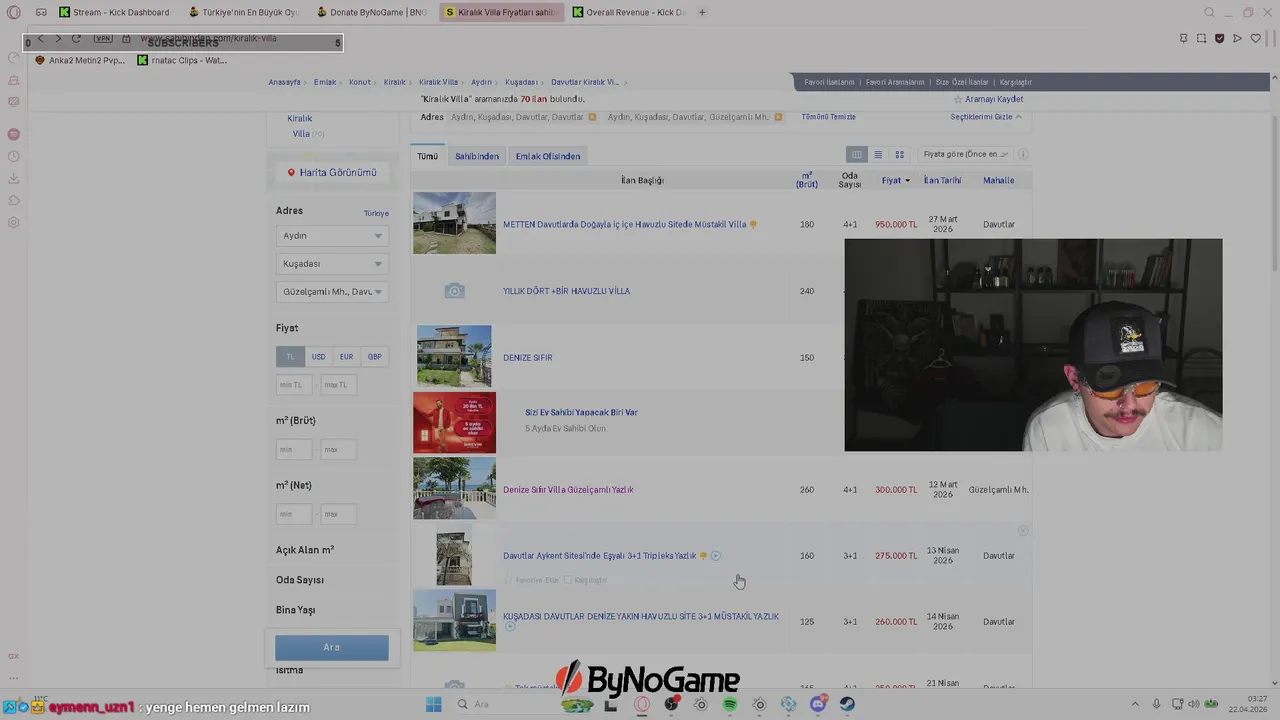Toggle the browser VPN badge

pos(102,38)
